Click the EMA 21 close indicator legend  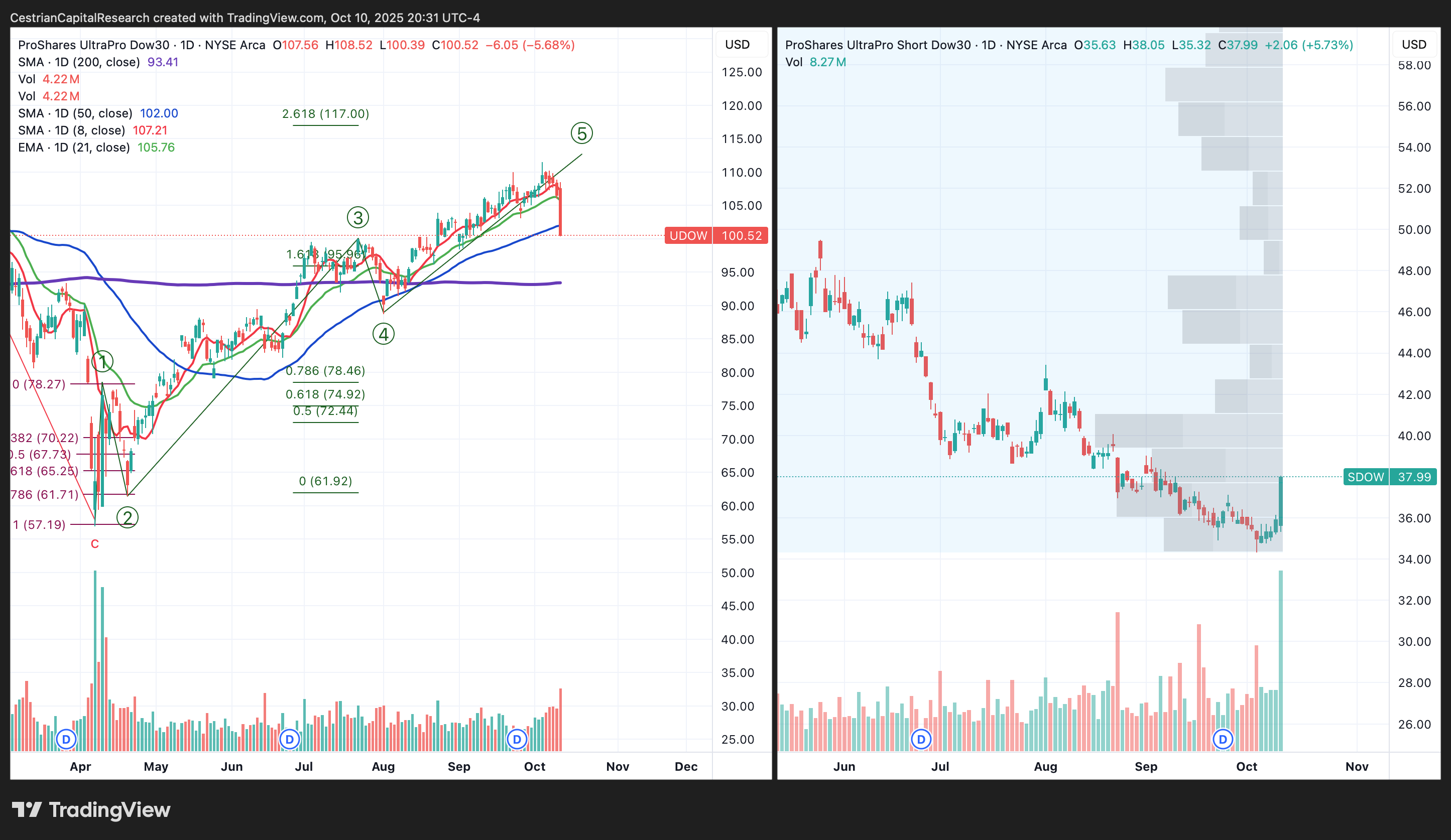click(x=74, y=148)
